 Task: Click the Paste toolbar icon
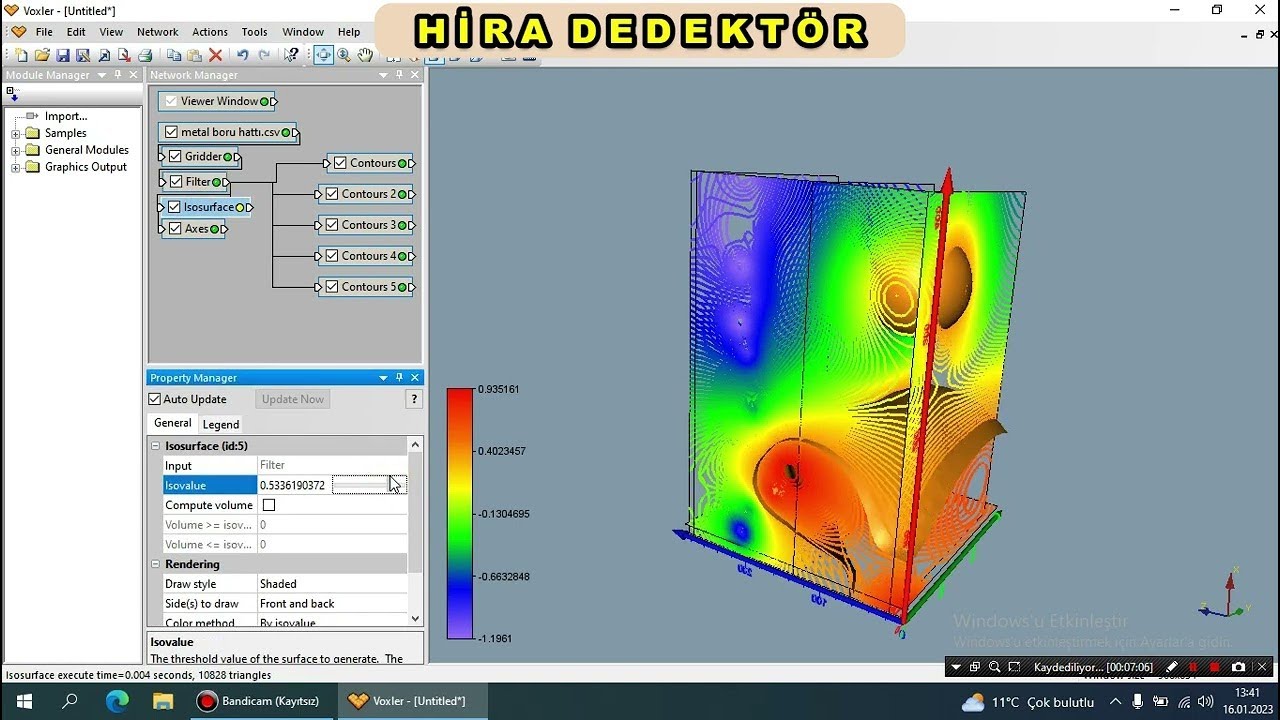point(194,55)
